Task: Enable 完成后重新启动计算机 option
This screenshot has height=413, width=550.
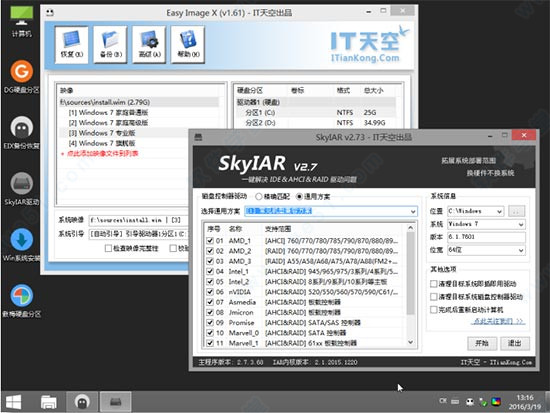Action: [x=434, y=309]
